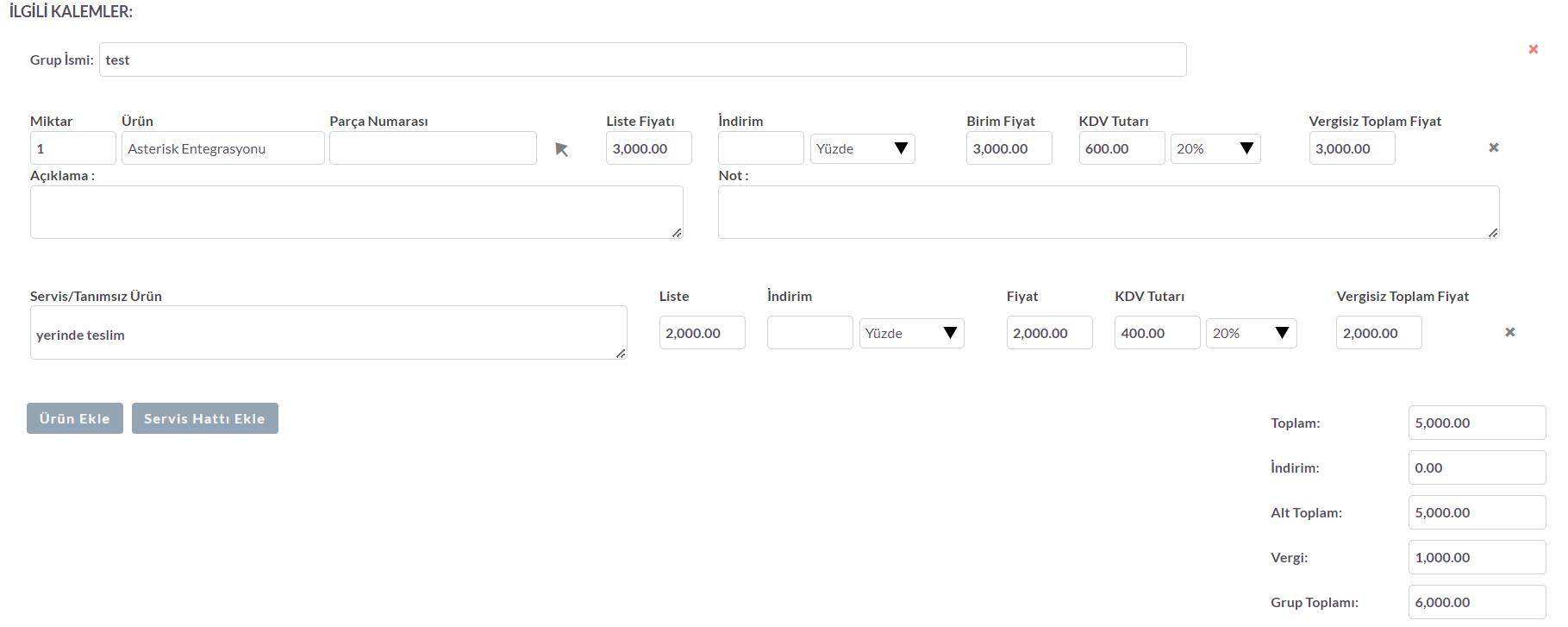
Task: Edit the Liste Fiyatı 3,000.00 field
Action: (x=649, y=148)
